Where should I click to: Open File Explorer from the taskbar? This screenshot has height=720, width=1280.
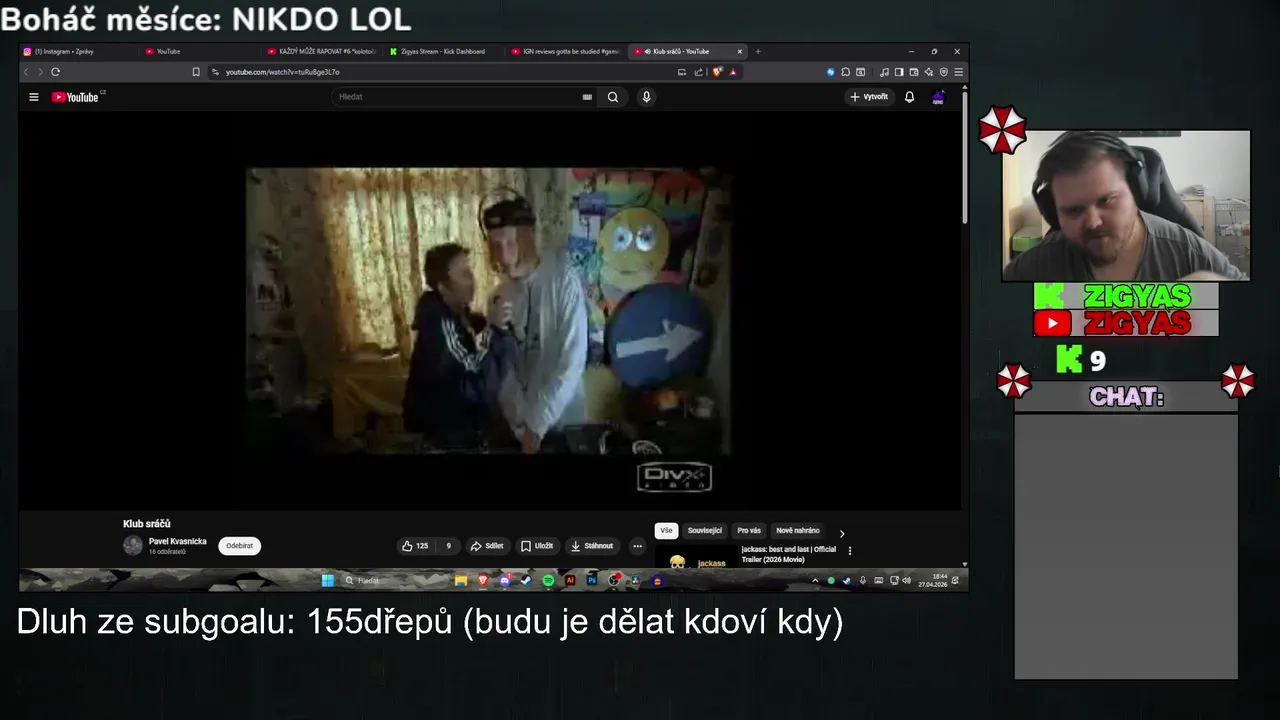click(461, 580)
